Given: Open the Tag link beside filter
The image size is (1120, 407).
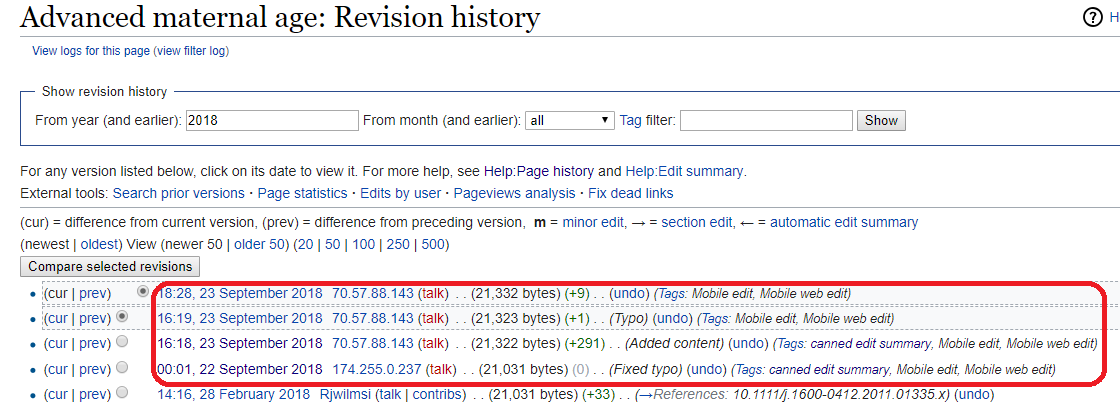Looking at the screenshot, I should click(630, 120).
